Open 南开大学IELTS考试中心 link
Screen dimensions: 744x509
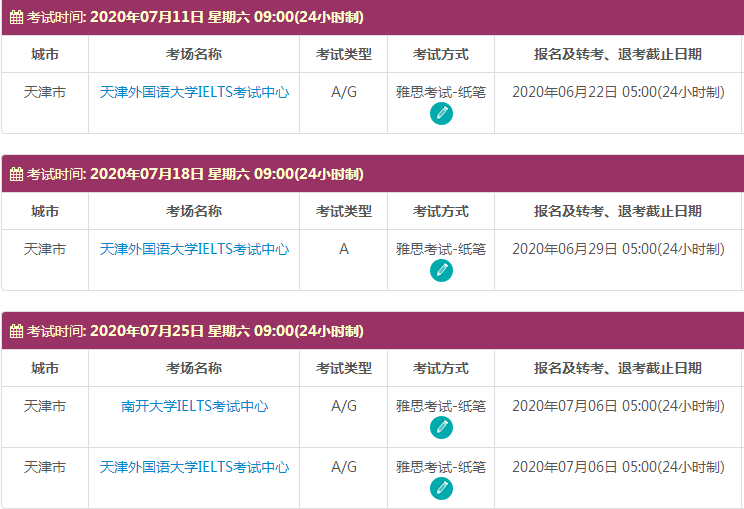[x=194, y=406]
